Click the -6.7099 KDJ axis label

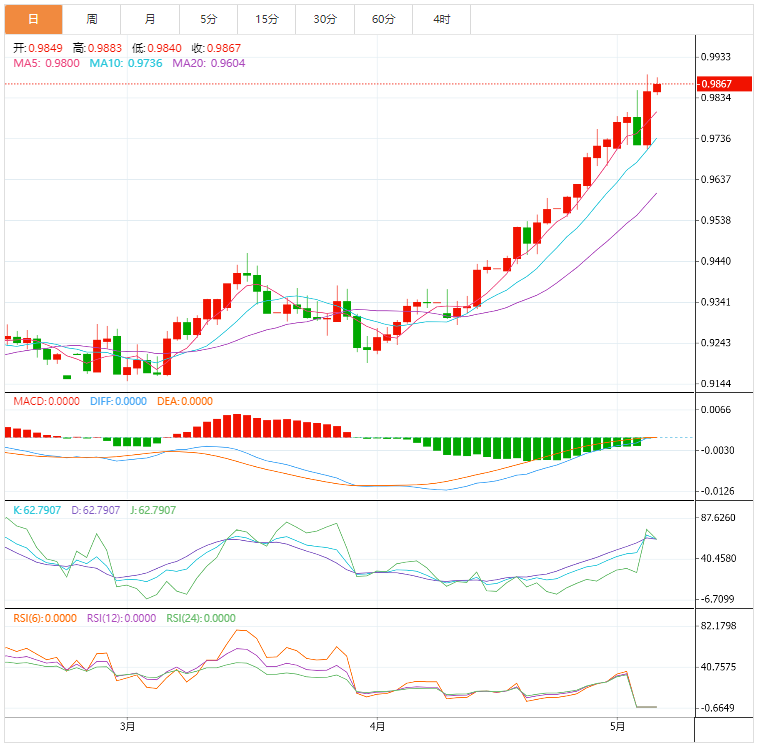[x=716, y=599]
